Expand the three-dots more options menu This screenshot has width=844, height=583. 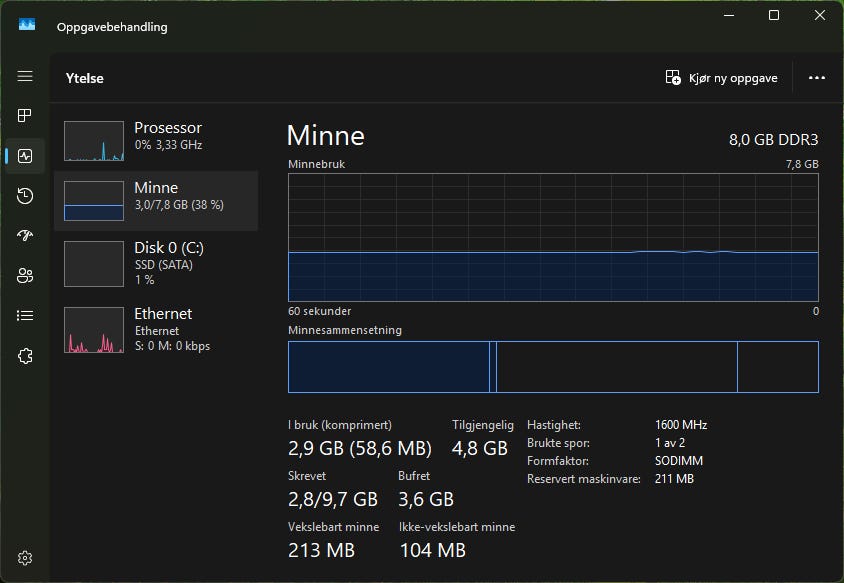coord(816,78)
